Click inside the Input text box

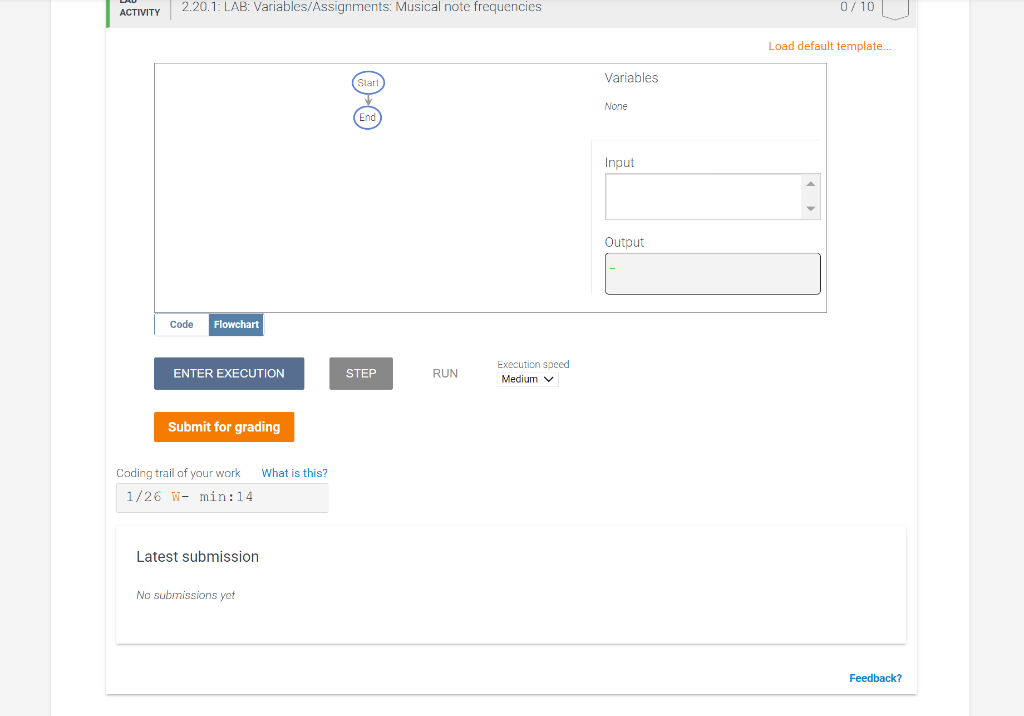704,197
